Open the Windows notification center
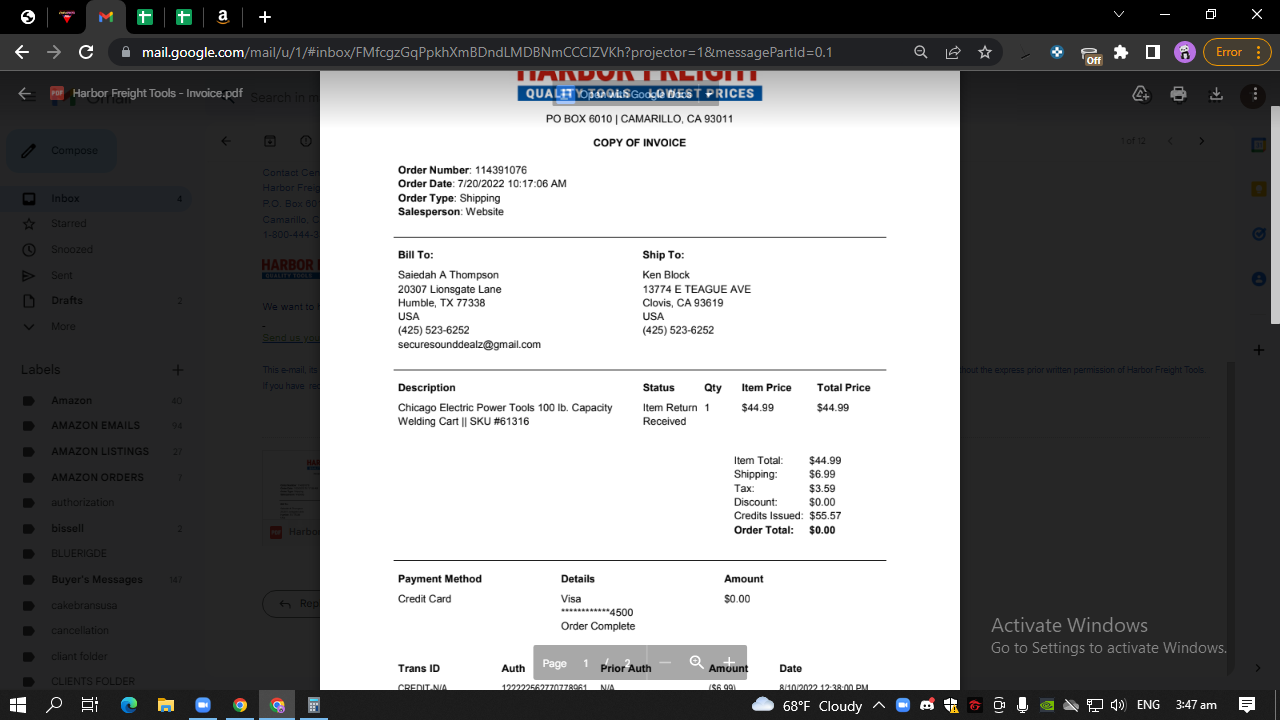The height and width of the screenshot is (720, 1280). pyautogui.click(x=1247, y=705)
